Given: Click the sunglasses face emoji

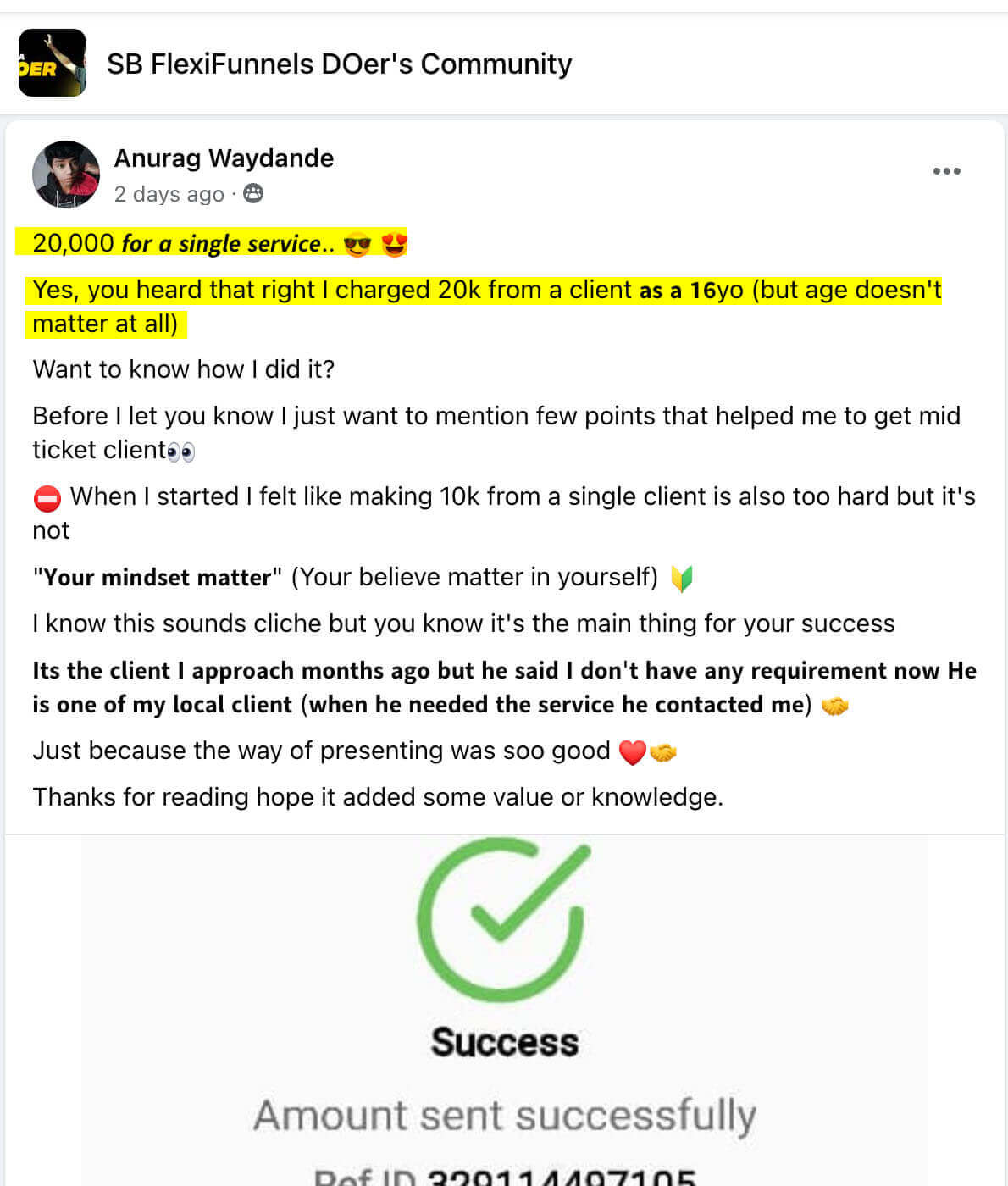Looking at the screenshot, I should 357,245.
